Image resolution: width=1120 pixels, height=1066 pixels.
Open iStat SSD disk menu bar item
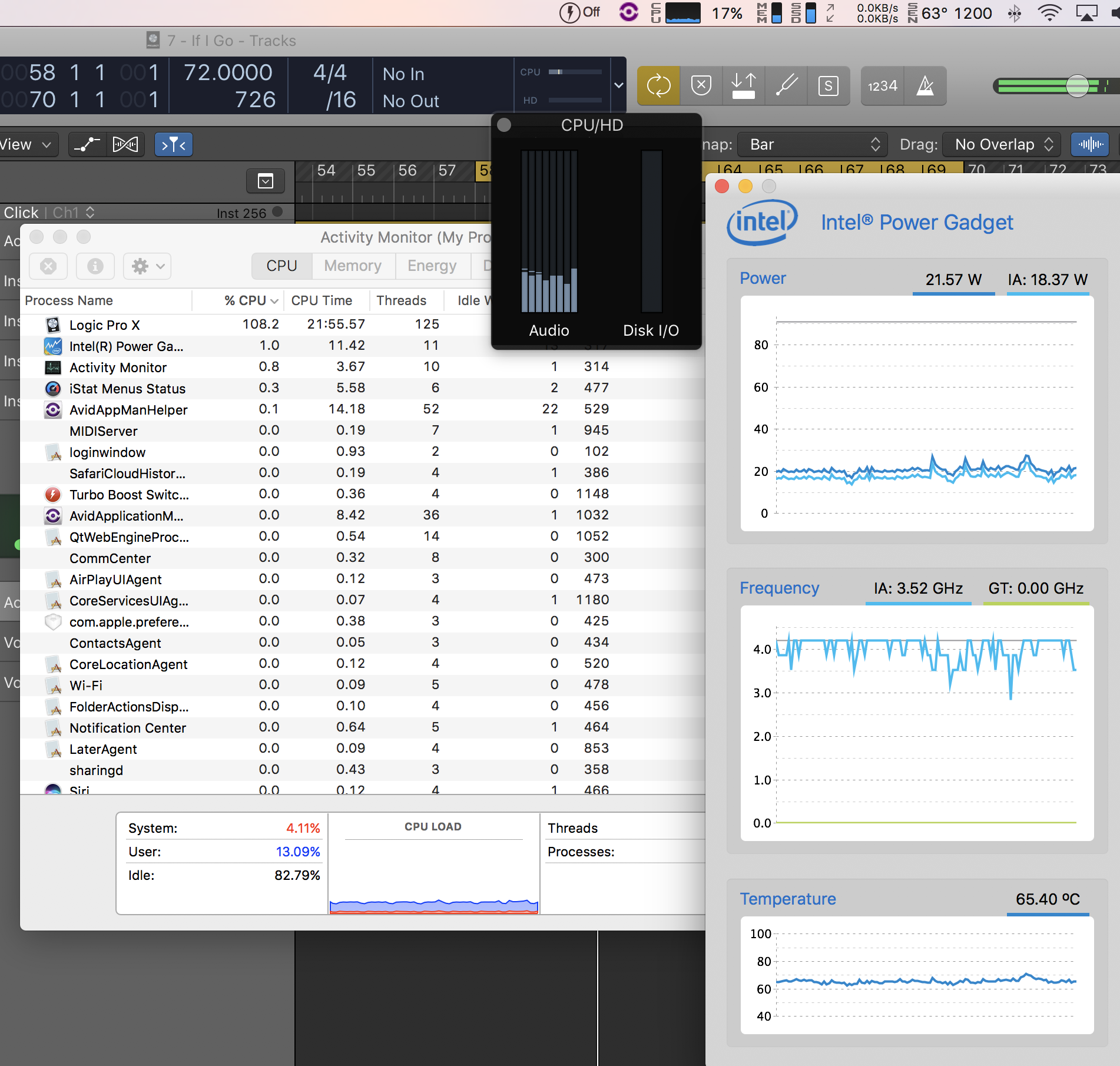(803, 12)
